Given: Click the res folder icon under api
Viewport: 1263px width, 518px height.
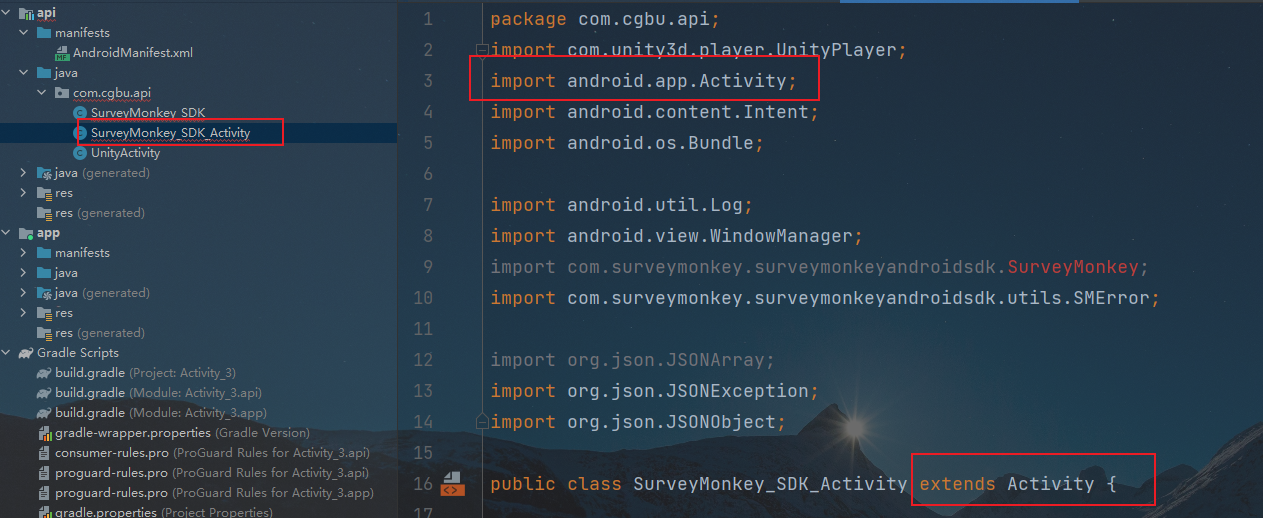Looking at the screenshot, I should pos(44,193).
